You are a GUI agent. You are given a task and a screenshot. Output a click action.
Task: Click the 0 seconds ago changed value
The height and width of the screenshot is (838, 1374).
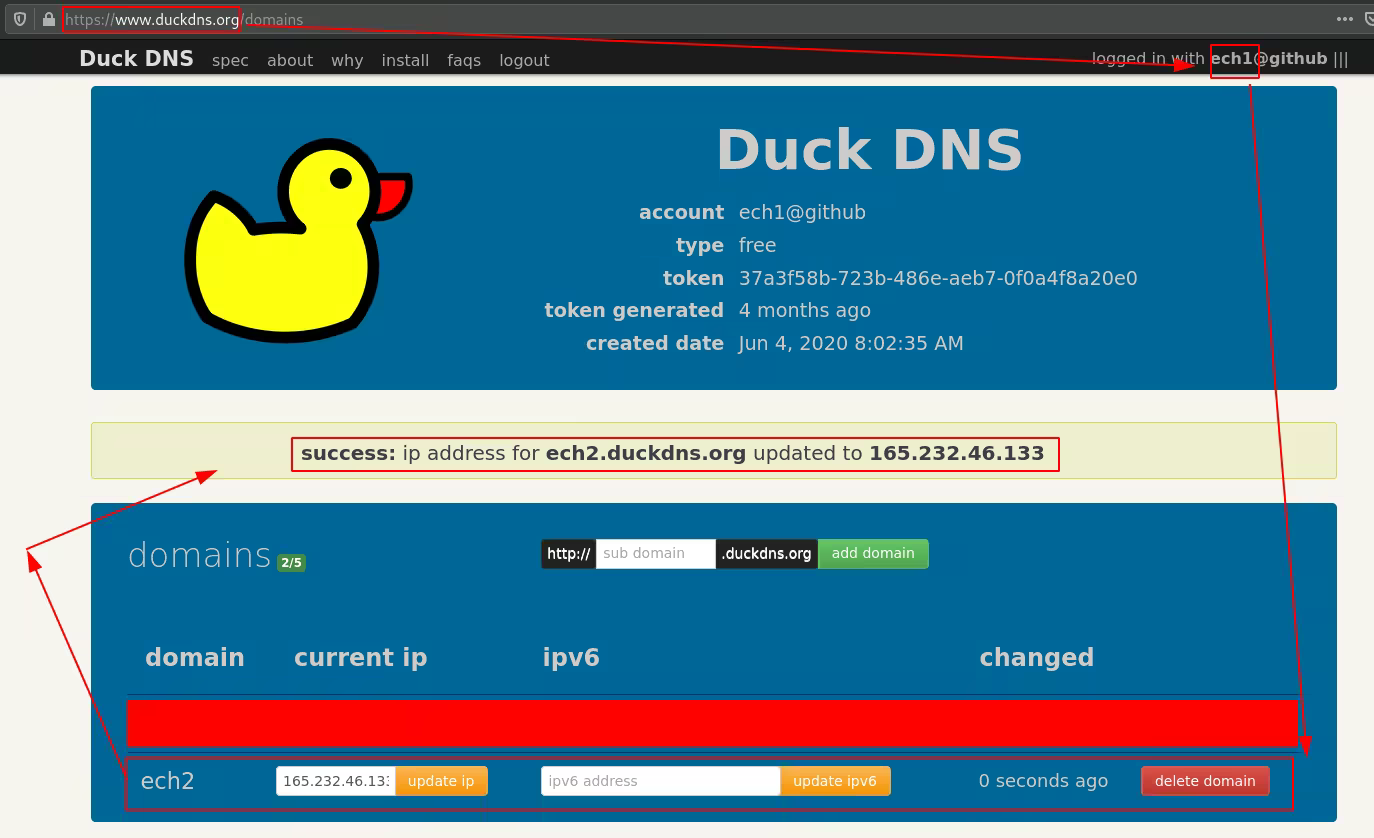pyautogui.click(x=1043, y=781)
